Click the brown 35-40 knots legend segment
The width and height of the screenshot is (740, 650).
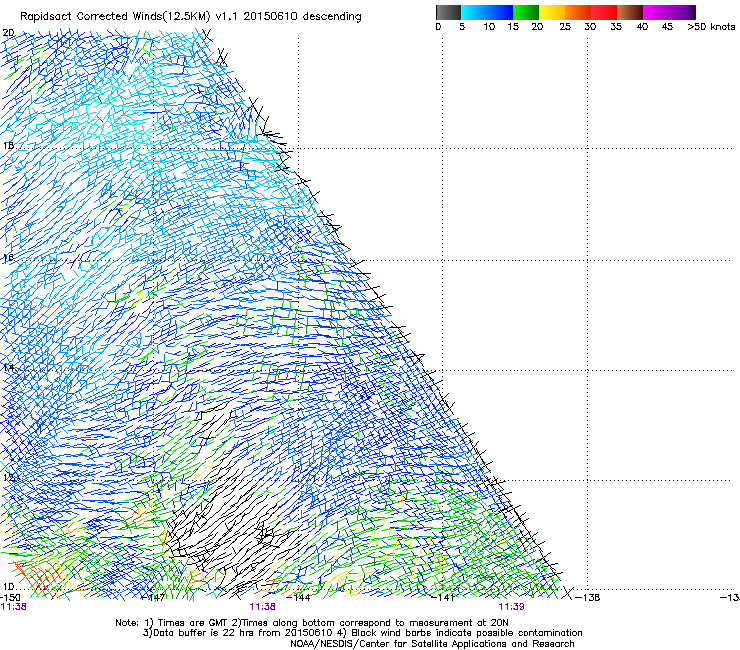click(630, 12)
